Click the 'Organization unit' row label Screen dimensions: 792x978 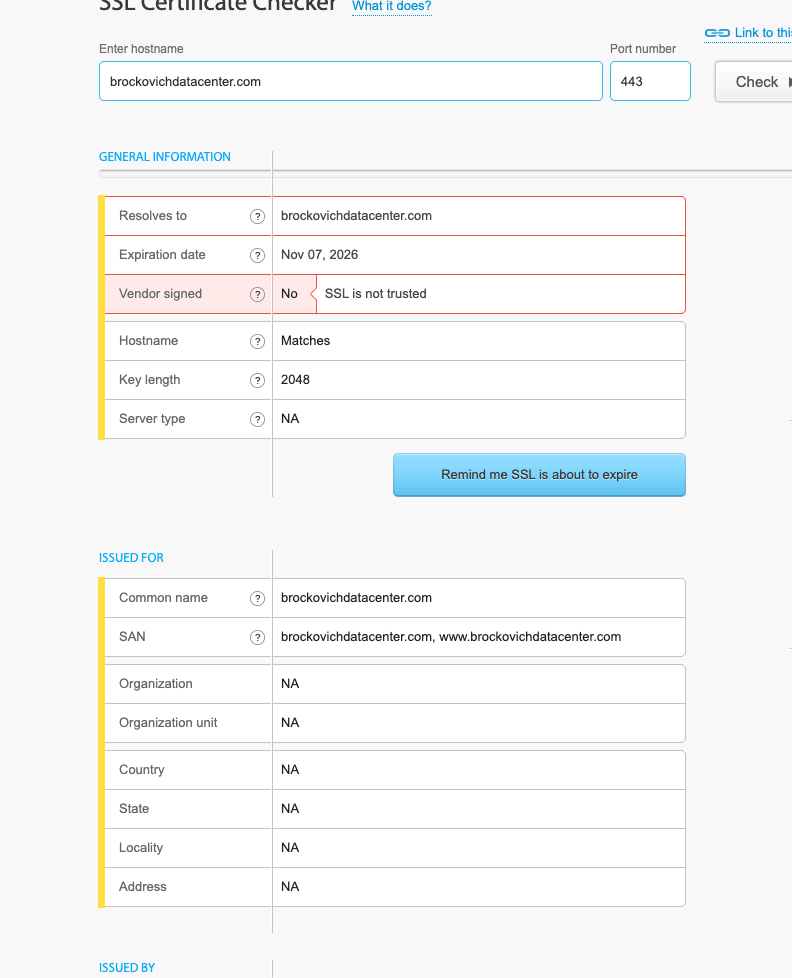(168, 723)
